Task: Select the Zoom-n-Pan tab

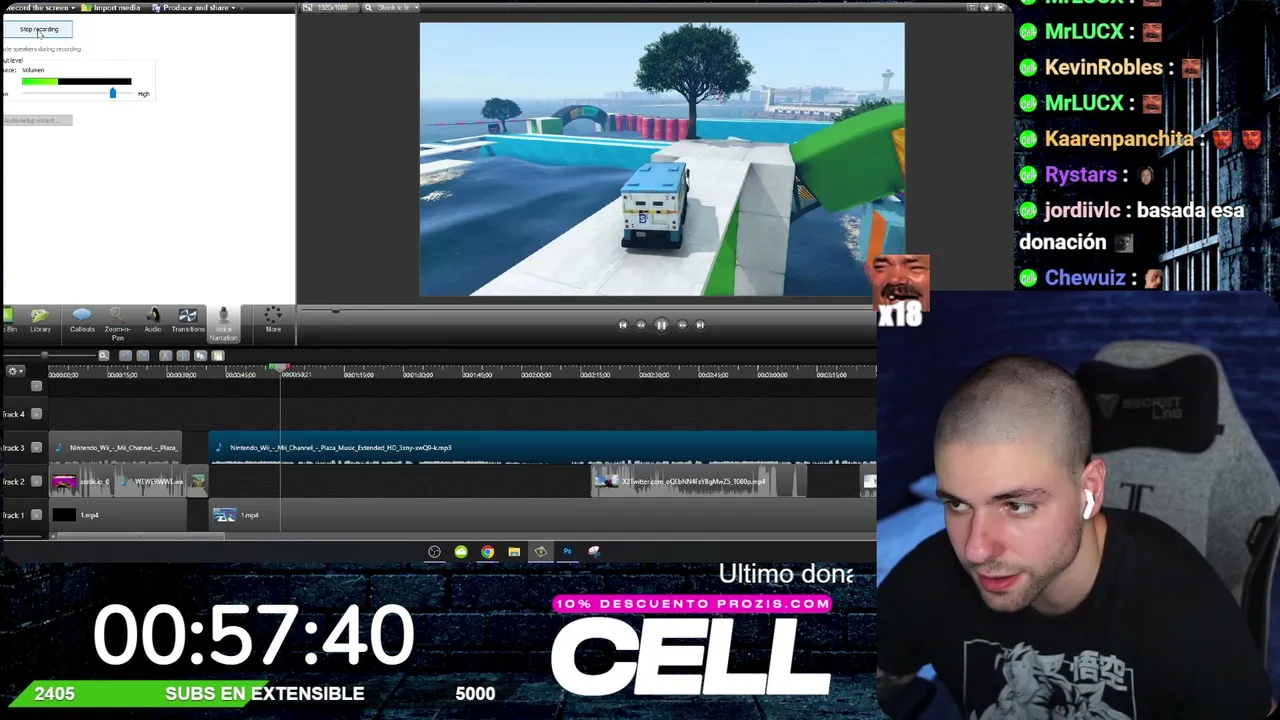Action: [x=117, y=324]
